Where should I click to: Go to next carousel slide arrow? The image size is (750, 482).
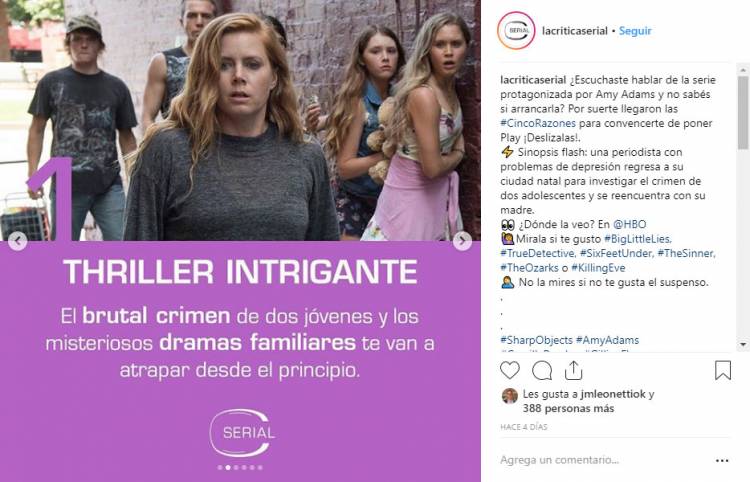coord(462,241)
